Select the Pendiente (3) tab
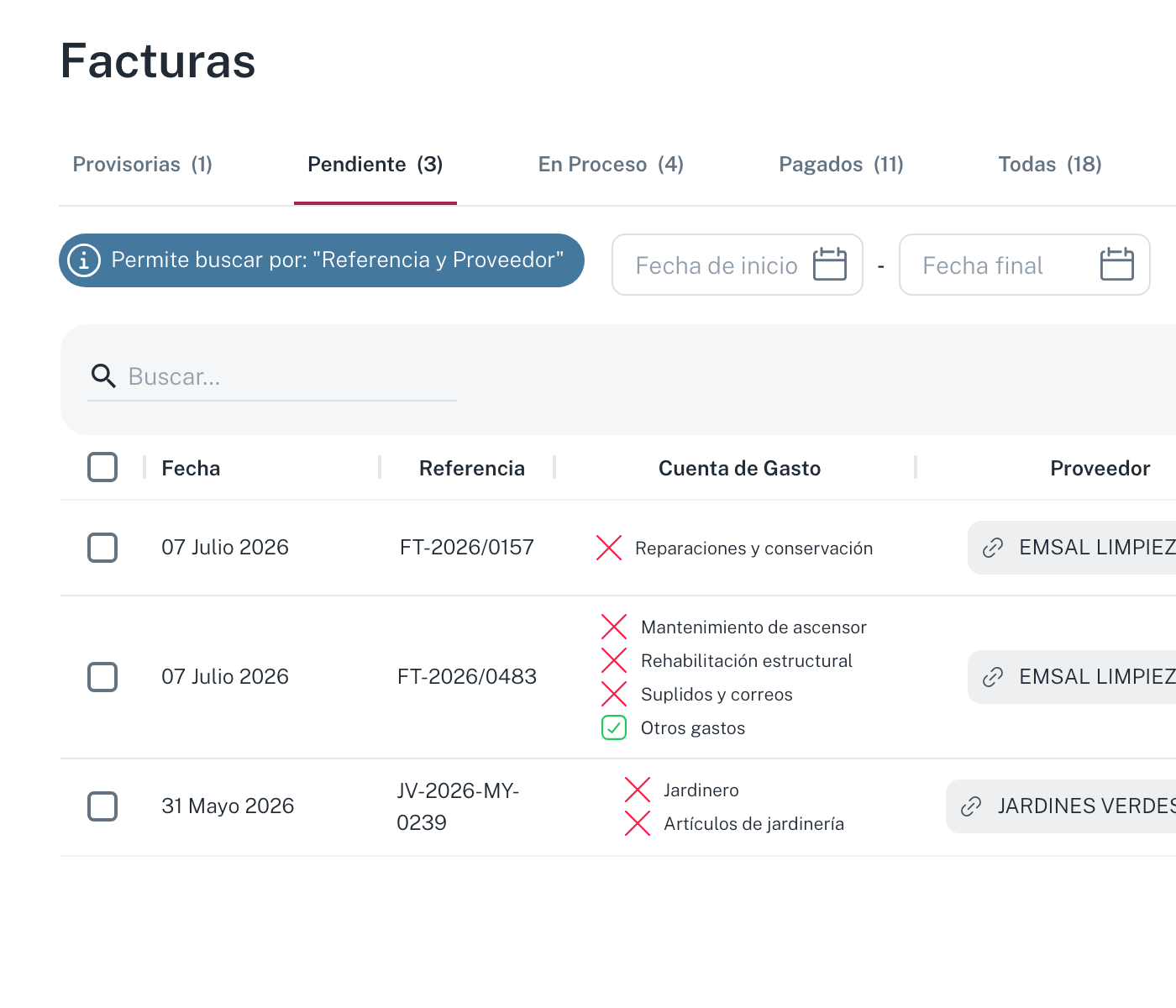The image size is (1176, 1008). 375,164
